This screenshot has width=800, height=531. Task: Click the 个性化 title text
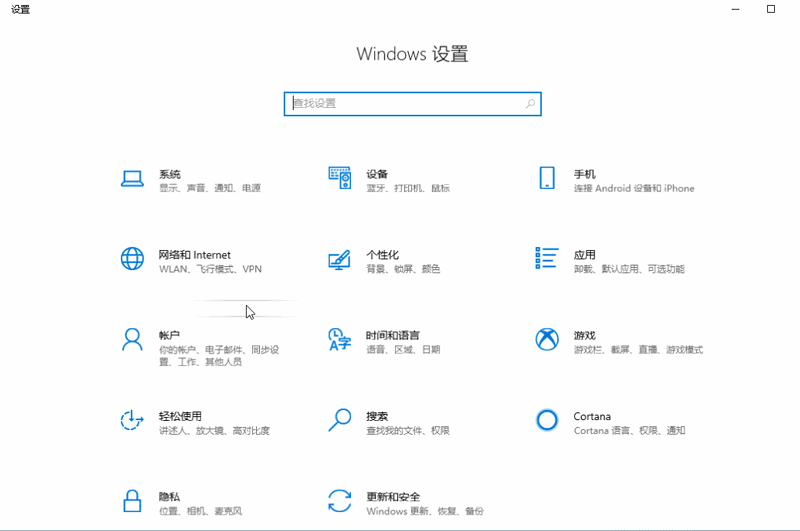[383, 255]
